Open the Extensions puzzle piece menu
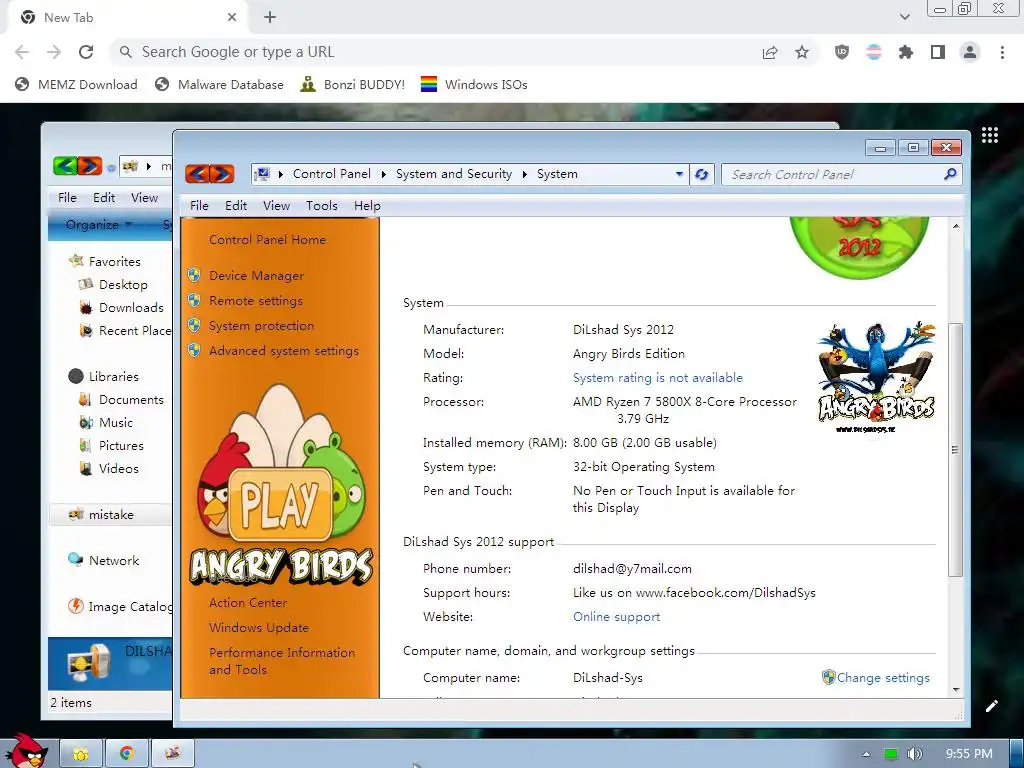1024x768 pixels. (x=905, y=52)
